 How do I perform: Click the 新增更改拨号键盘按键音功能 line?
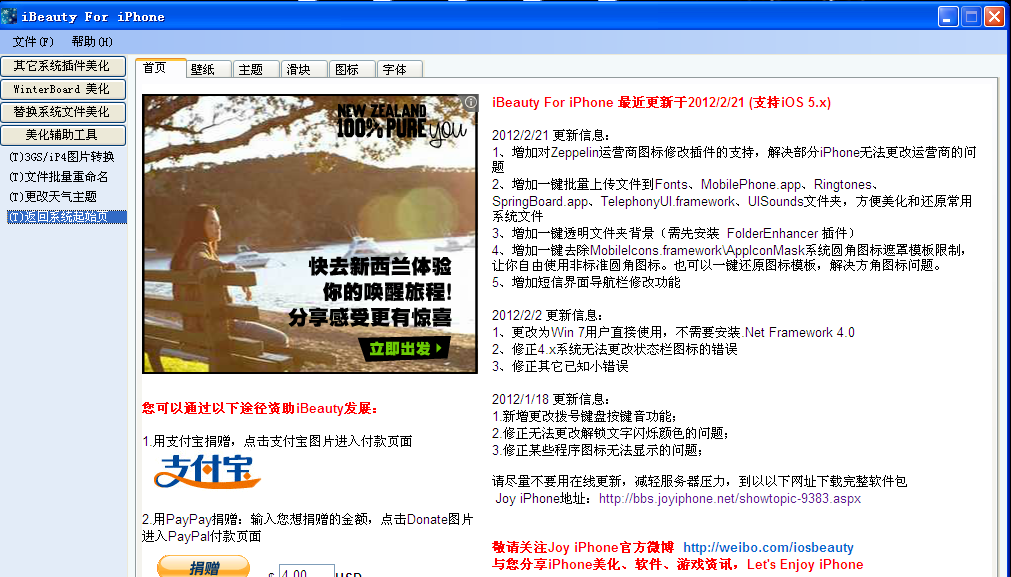(x=584, y=416)
